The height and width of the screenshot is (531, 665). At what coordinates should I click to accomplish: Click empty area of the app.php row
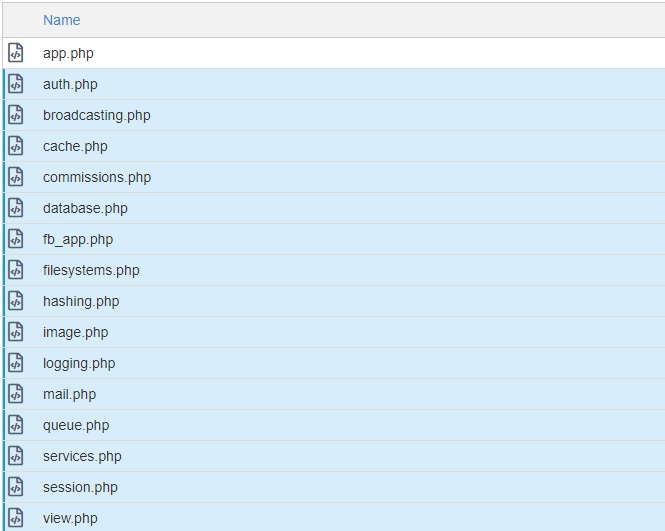(x=400, y=53)
